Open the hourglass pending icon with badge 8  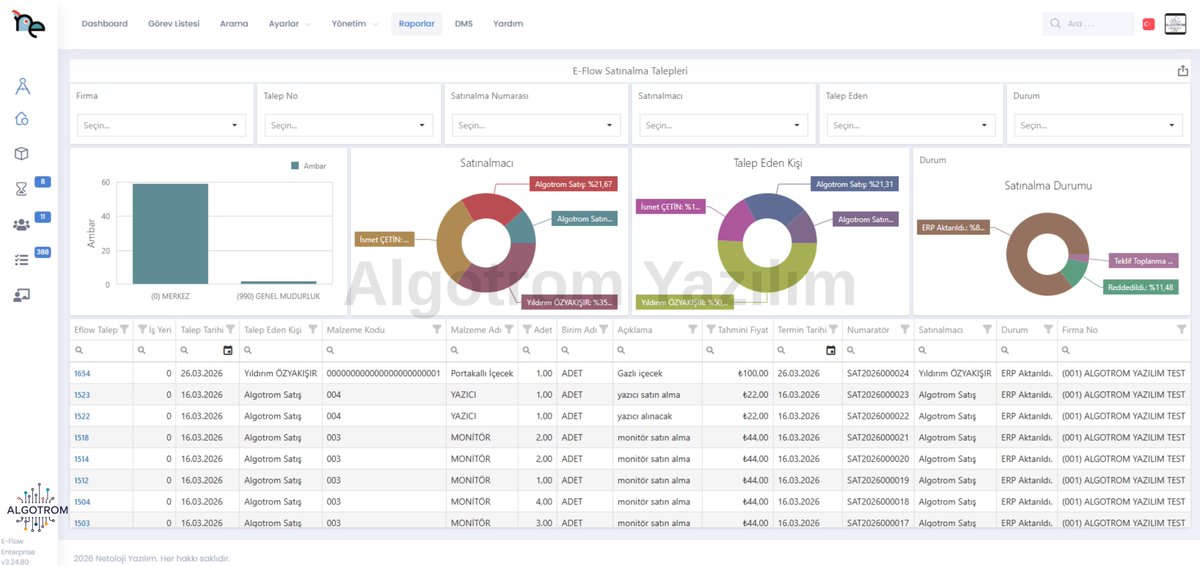[x=22, y=188]
